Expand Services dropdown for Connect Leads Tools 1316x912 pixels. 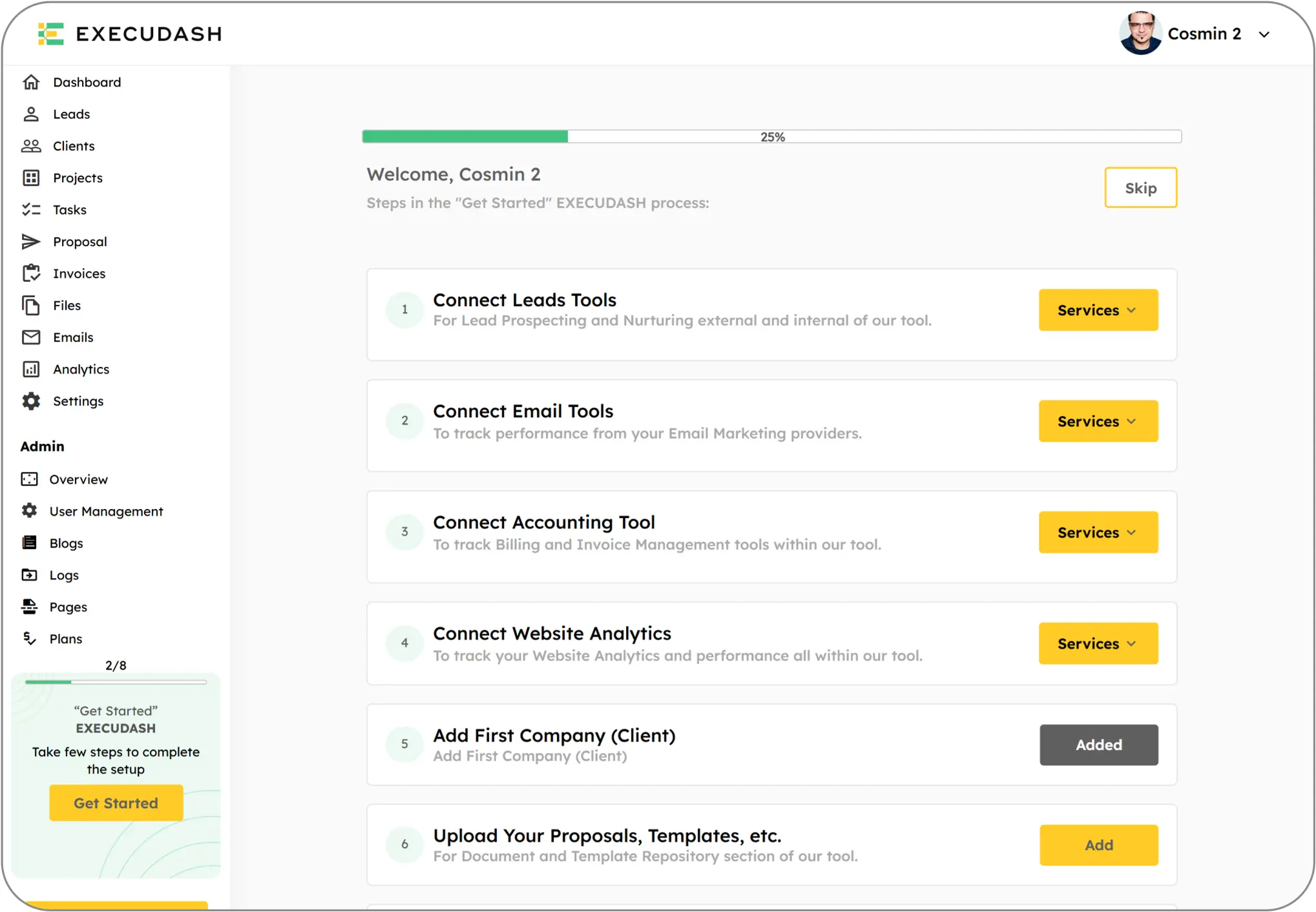[x=1098, y=310]
